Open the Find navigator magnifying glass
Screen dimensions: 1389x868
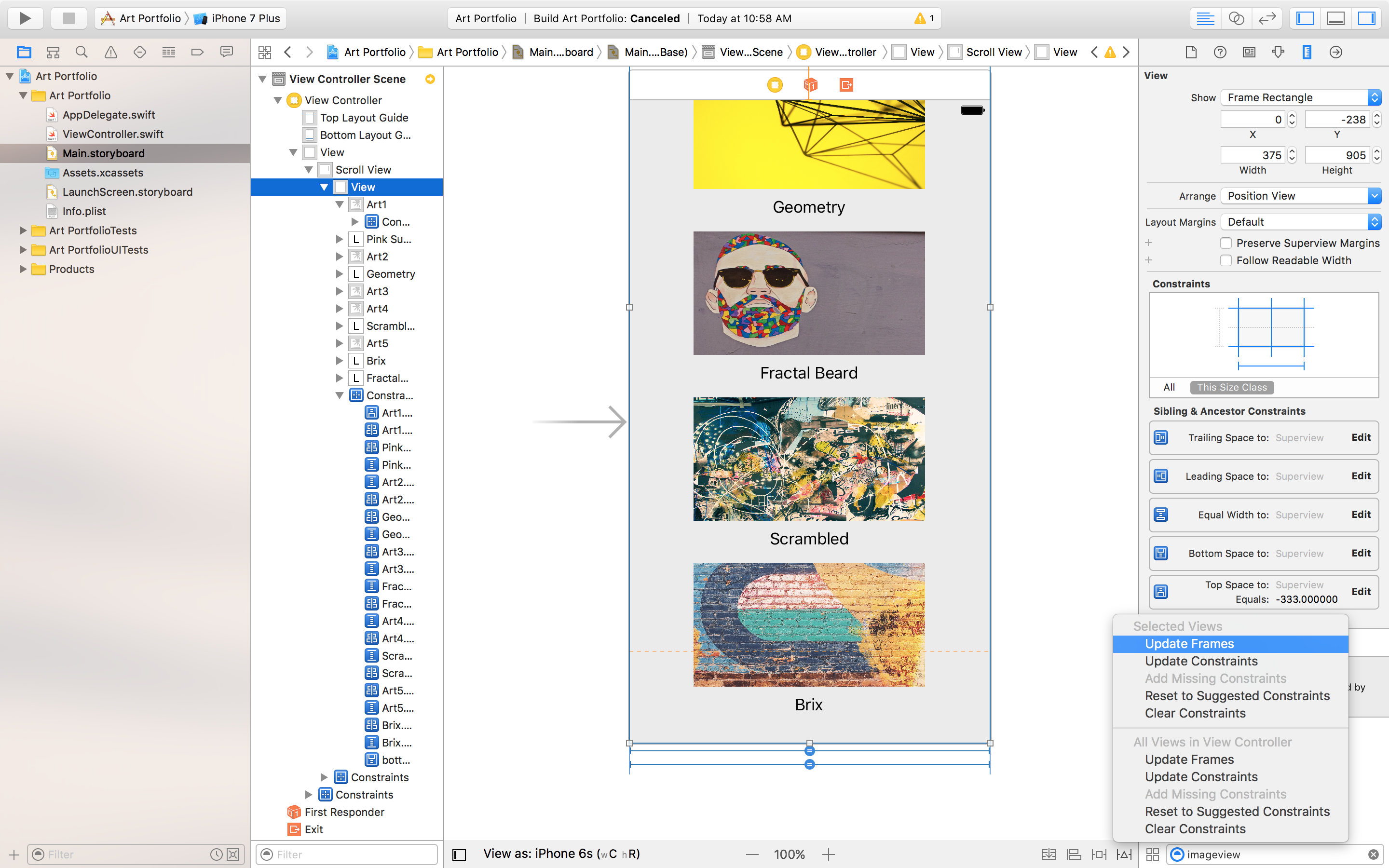click(x=82, y=52)
